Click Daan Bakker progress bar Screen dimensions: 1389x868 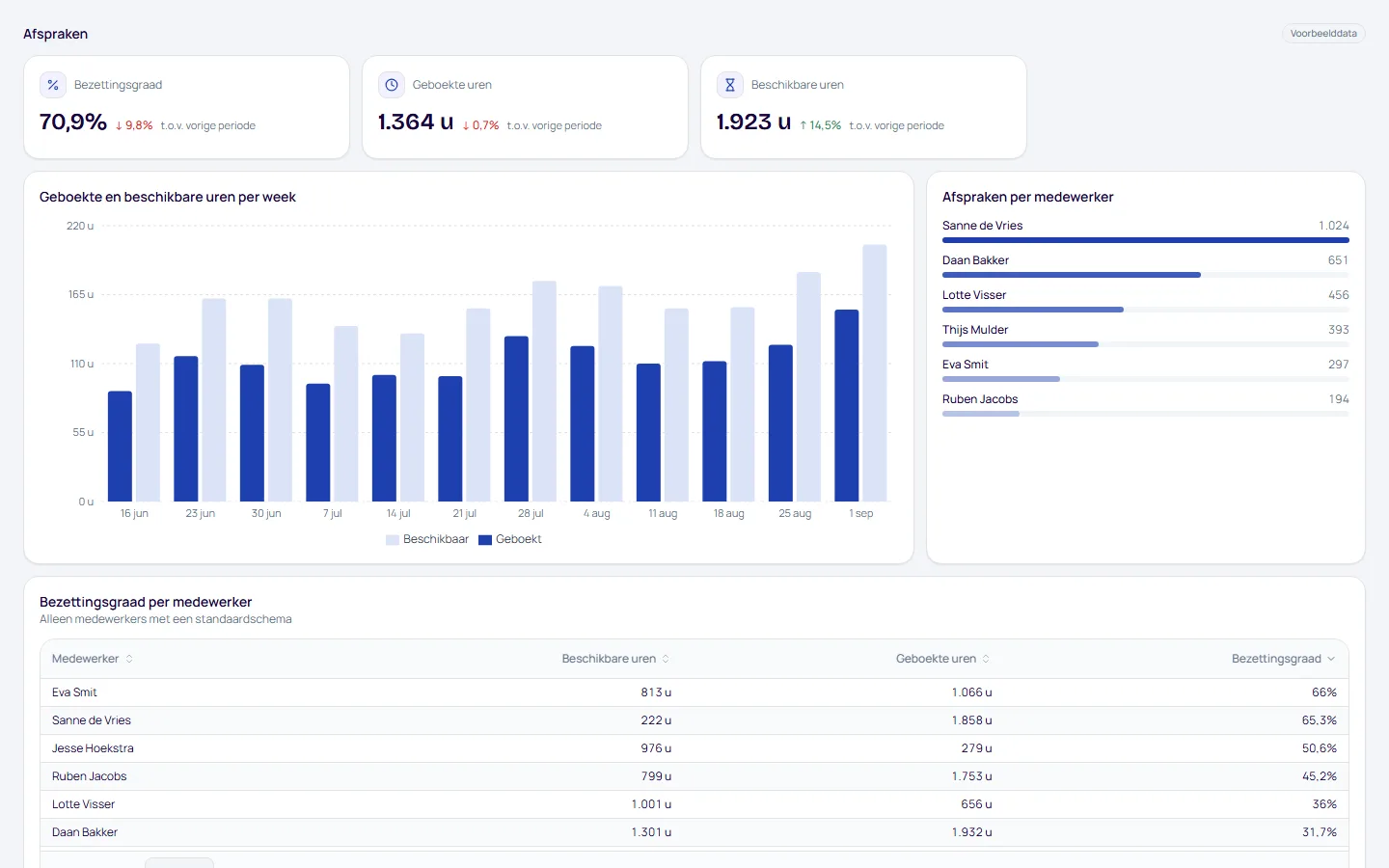point(1146,275)
